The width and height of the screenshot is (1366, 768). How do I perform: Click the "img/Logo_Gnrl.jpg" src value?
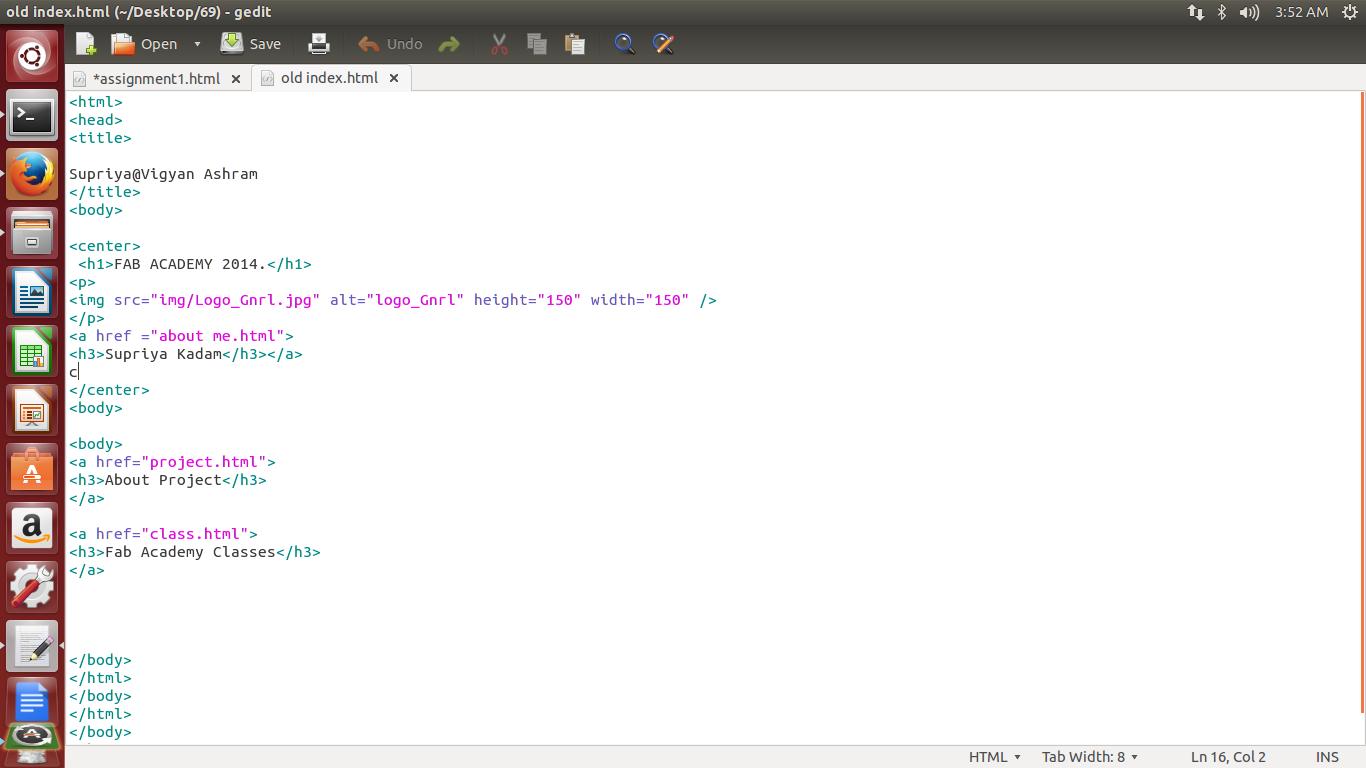235,300
